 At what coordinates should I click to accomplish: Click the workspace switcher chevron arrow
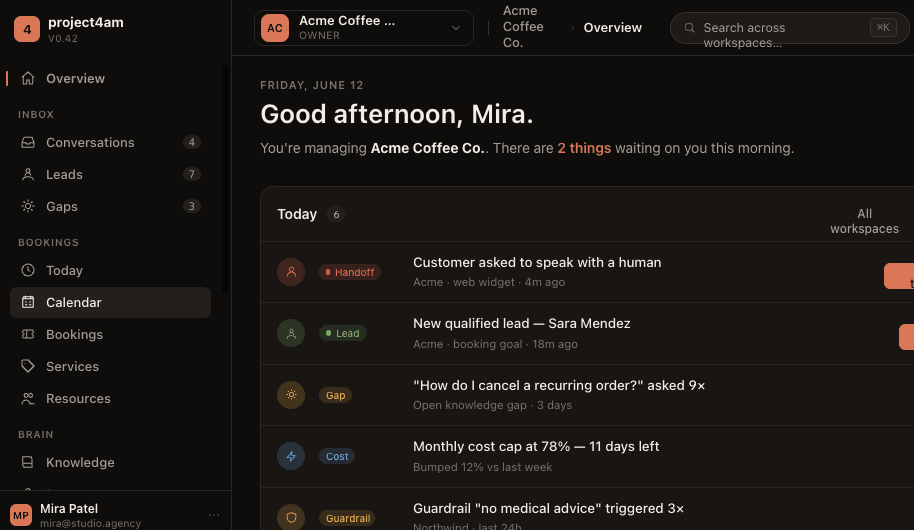456,28
